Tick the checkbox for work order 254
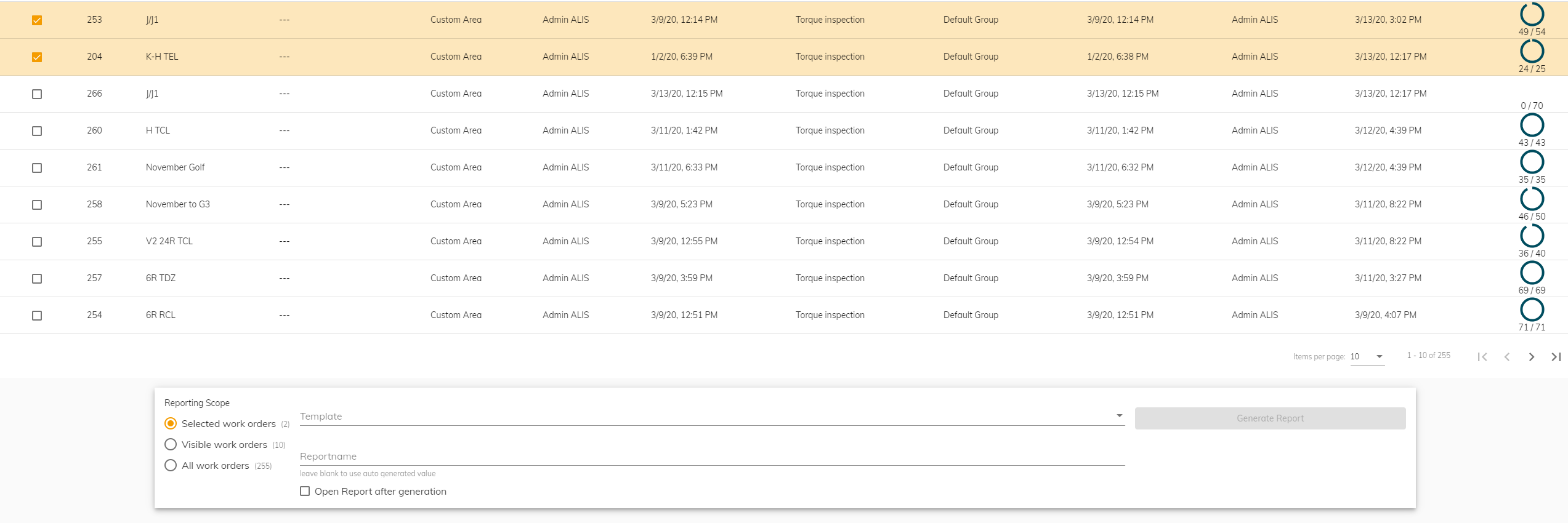This screenshot has width=1568, height=523. (37, 316)
